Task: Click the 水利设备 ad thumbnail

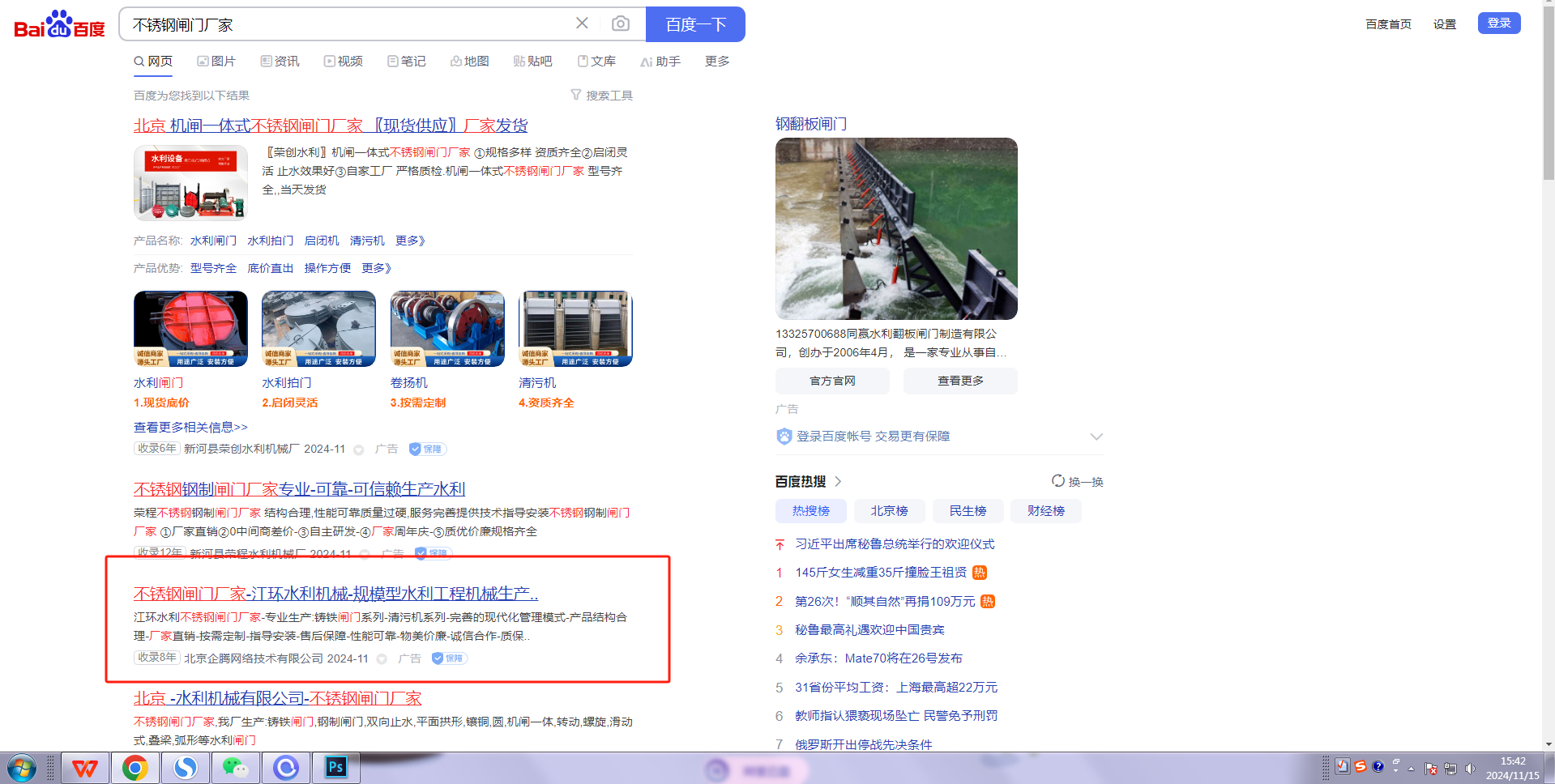Action: 190,183
